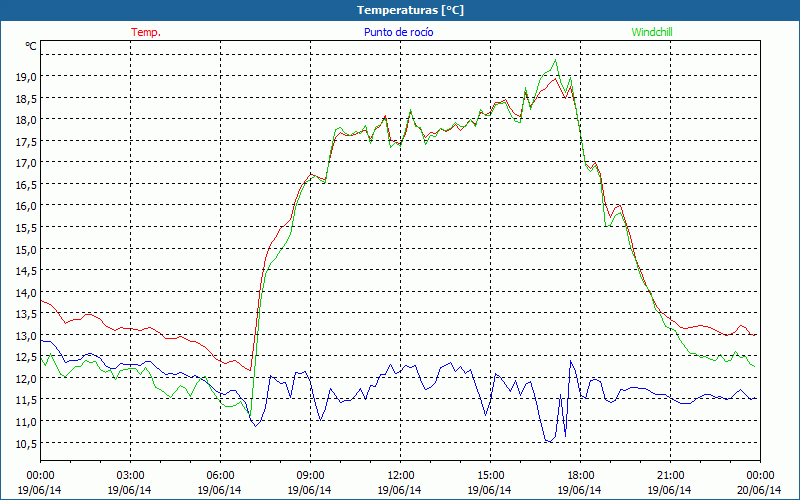
Task: Select the 21:00 time axis label
Action: (670, 475)
